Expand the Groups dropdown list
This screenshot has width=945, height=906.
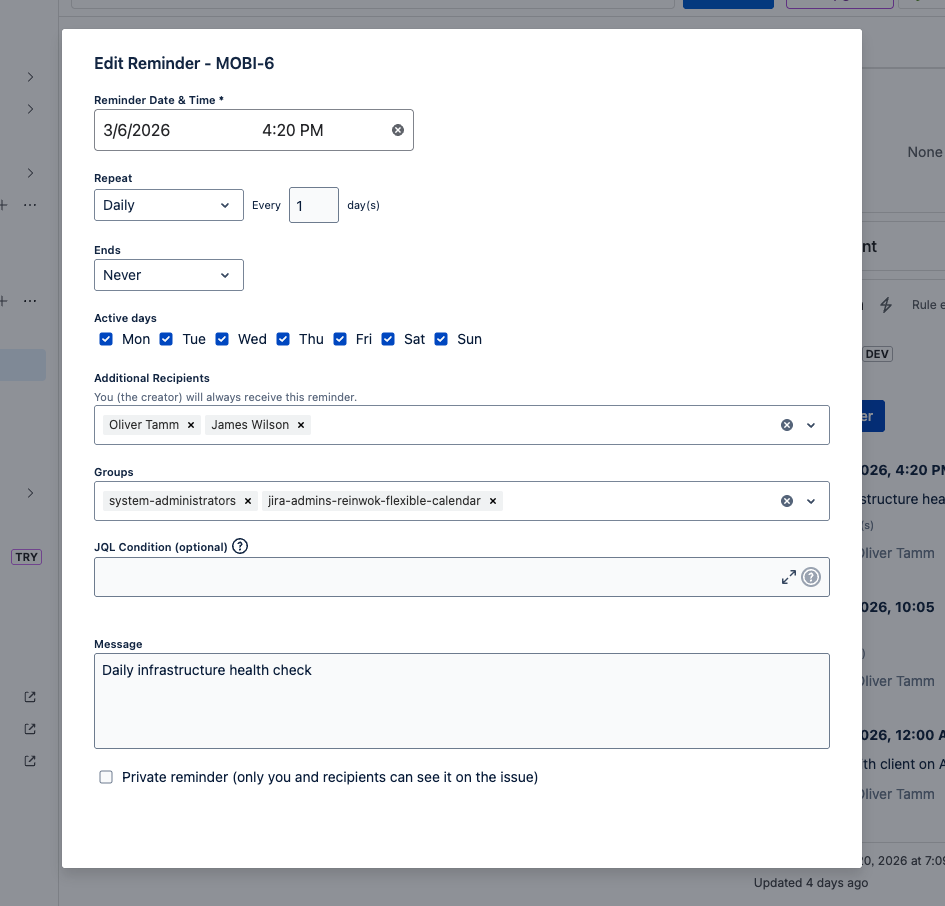(811, 501)
